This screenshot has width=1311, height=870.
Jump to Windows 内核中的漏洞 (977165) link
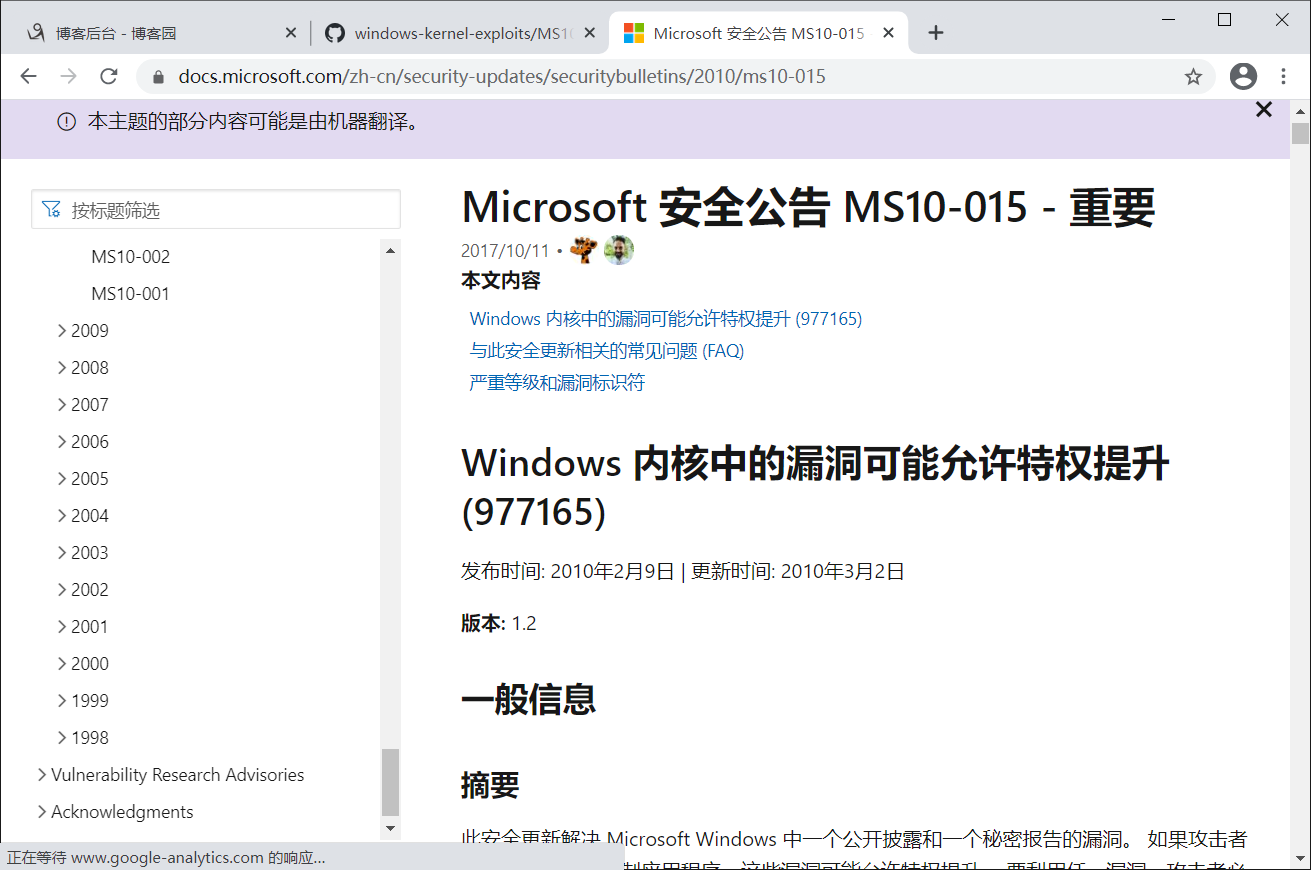pos(666,319)
